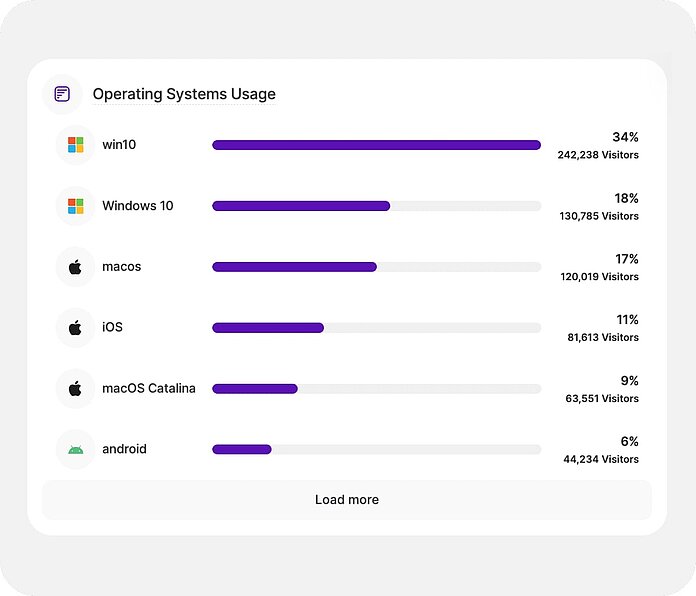This screenshot has height=596, width=696.
Task: Click the win10 usage progress bar
Action: point(376,145)
